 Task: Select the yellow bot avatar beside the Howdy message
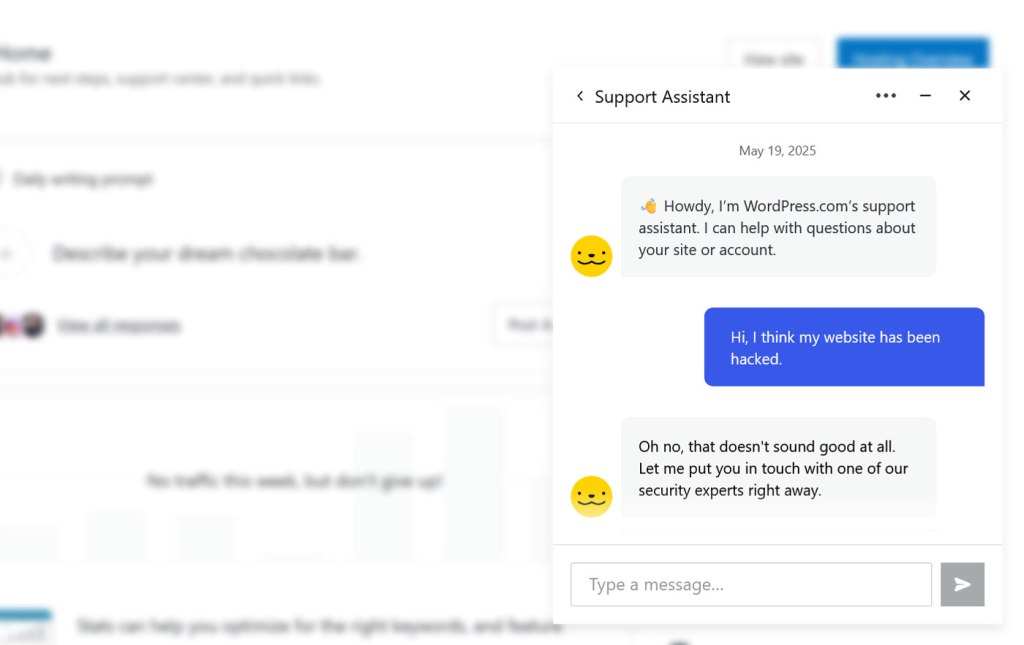point(591,256)
